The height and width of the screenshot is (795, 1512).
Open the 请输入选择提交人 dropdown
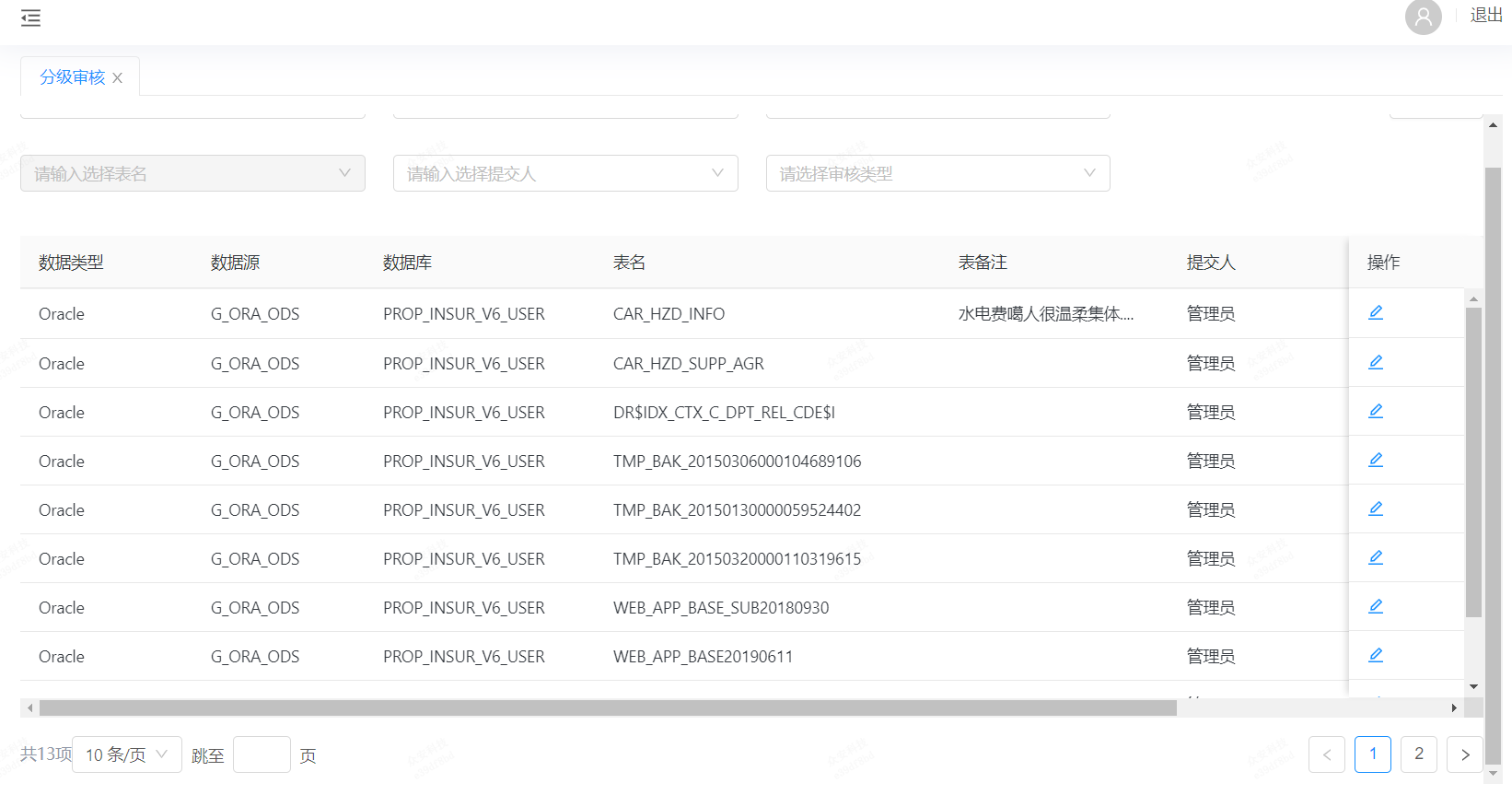tap(565, 173)
